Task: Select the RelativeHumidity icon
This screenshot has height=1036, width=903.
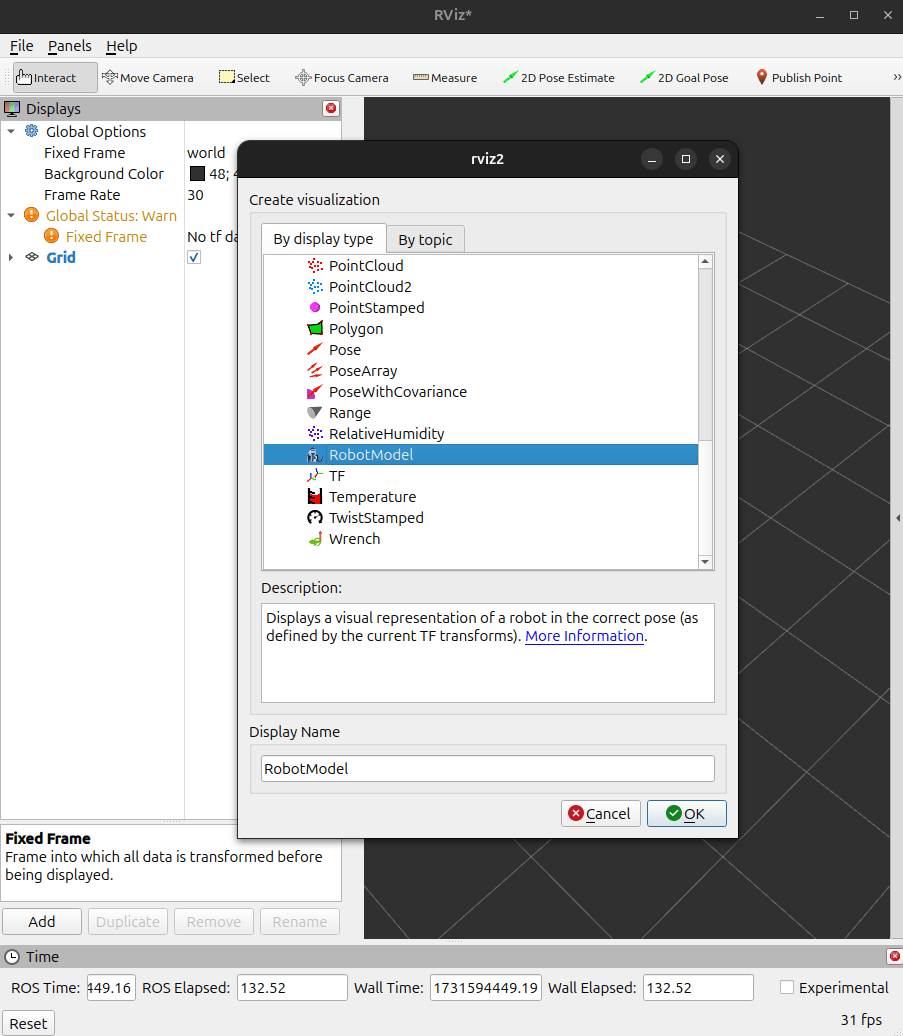Action: [315, 433]
